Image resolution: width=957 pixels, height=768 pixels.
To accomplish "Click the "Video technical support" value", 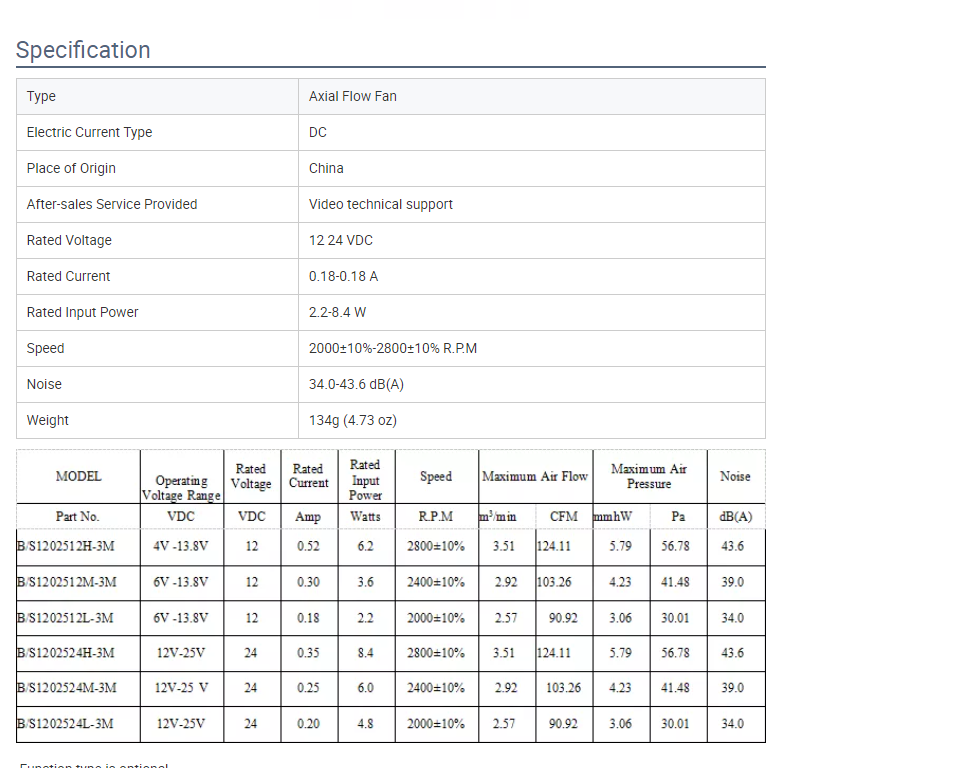I will [381, 205].
